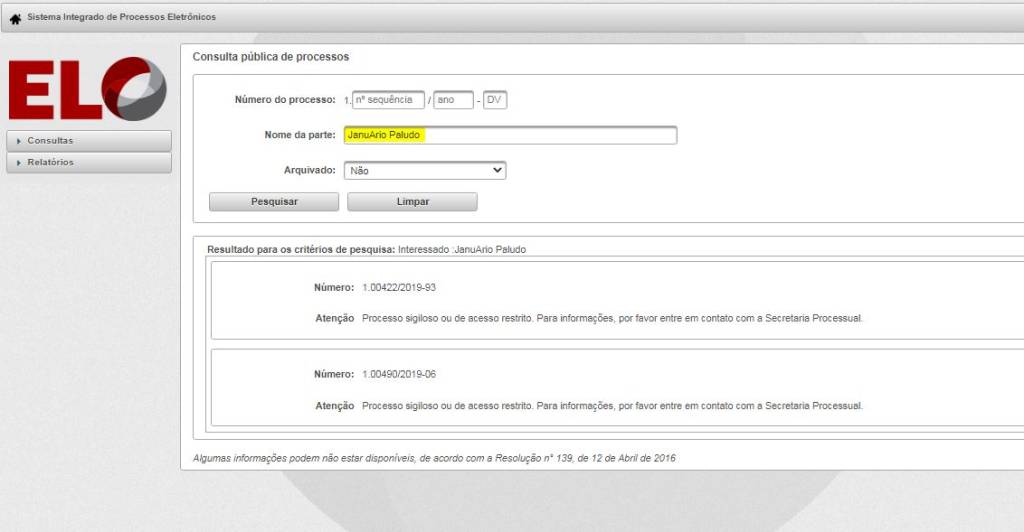Expand the Consultas menu

point(89,141)
